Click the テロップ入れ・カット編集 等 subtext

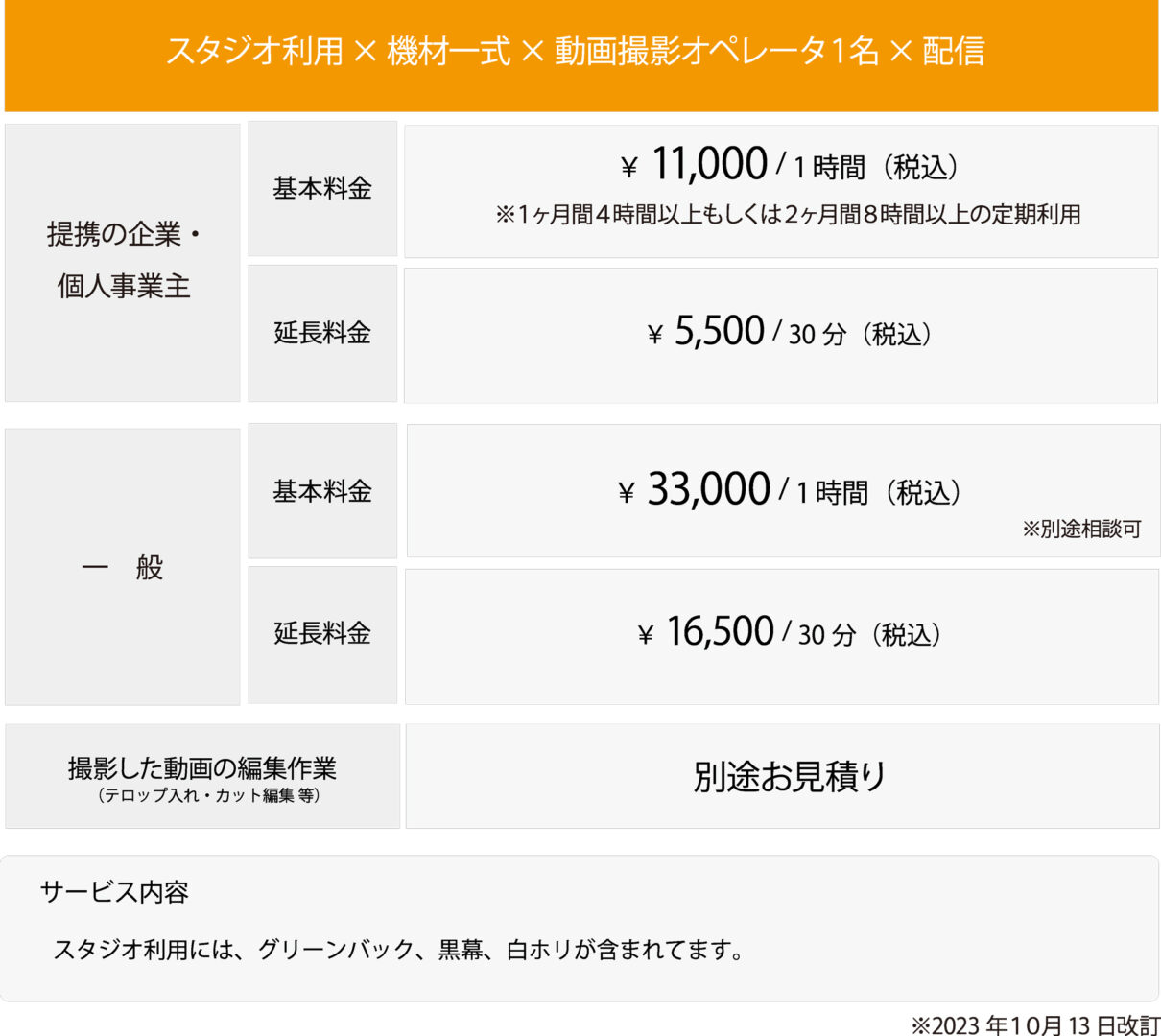(208, 796)
